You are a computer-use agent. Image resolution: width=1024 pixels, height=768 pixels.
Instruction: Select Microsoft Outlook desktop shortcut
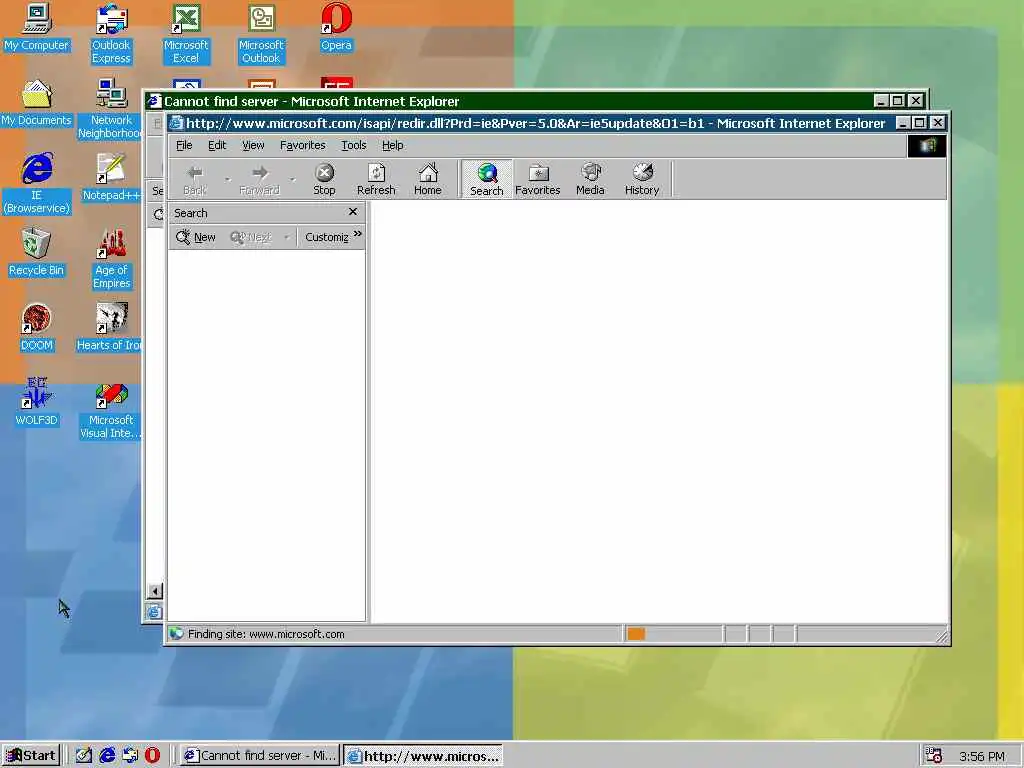coord(261,34)
